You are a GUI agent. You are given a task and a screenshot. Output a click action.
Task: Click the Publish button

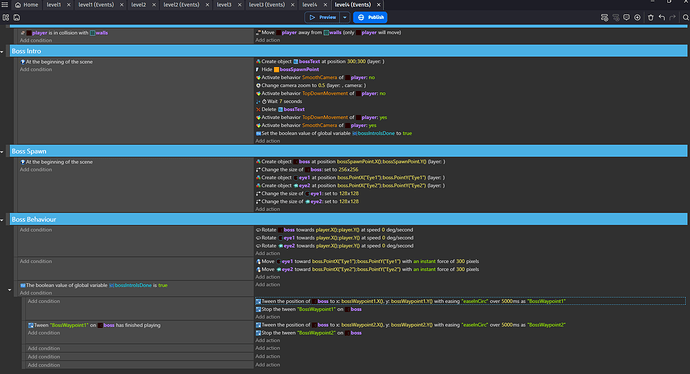click(x=370, y=17)
